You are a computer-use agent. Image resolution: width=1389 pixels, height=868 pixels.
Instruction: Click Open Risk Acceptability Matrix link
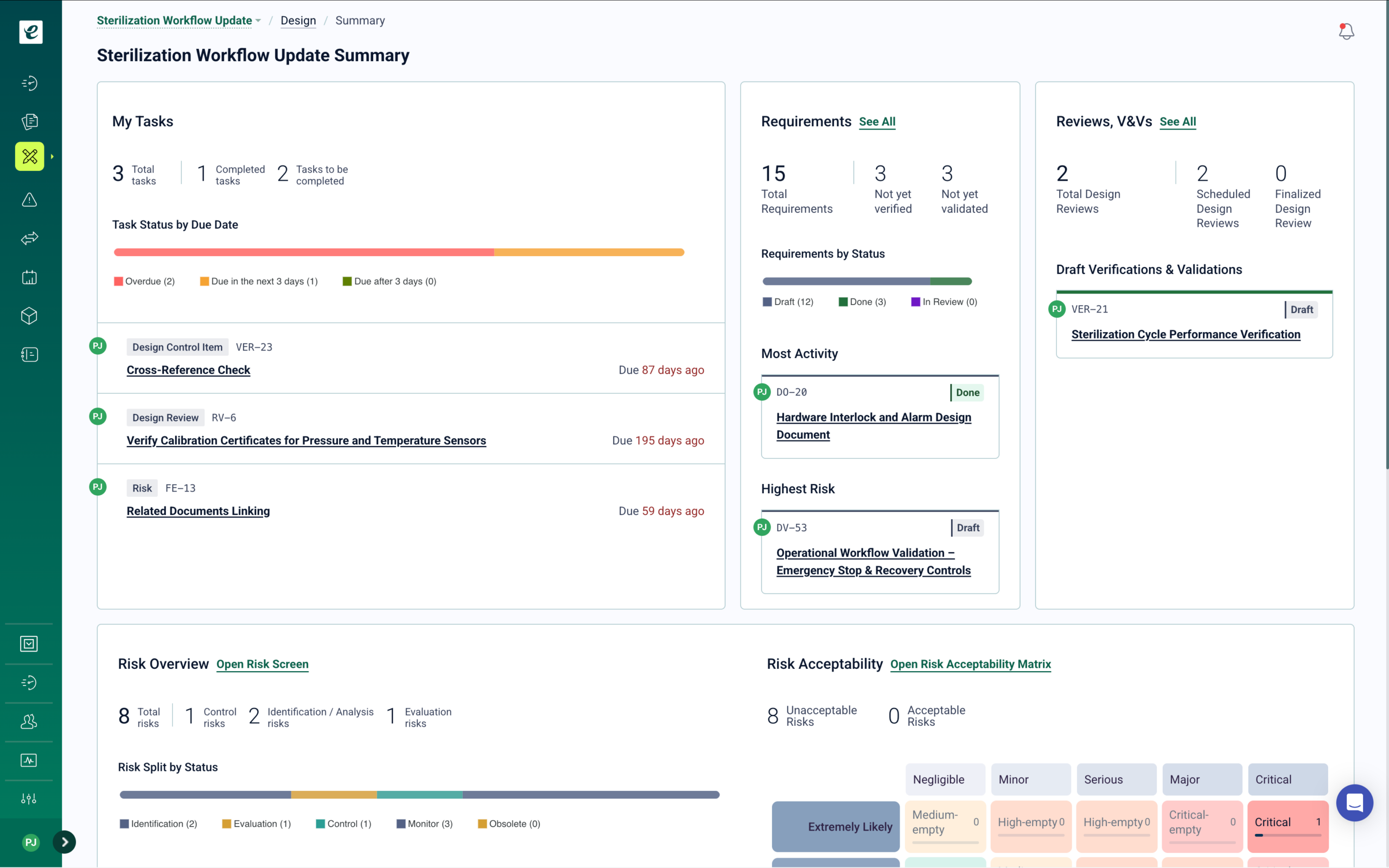(970, 664)
